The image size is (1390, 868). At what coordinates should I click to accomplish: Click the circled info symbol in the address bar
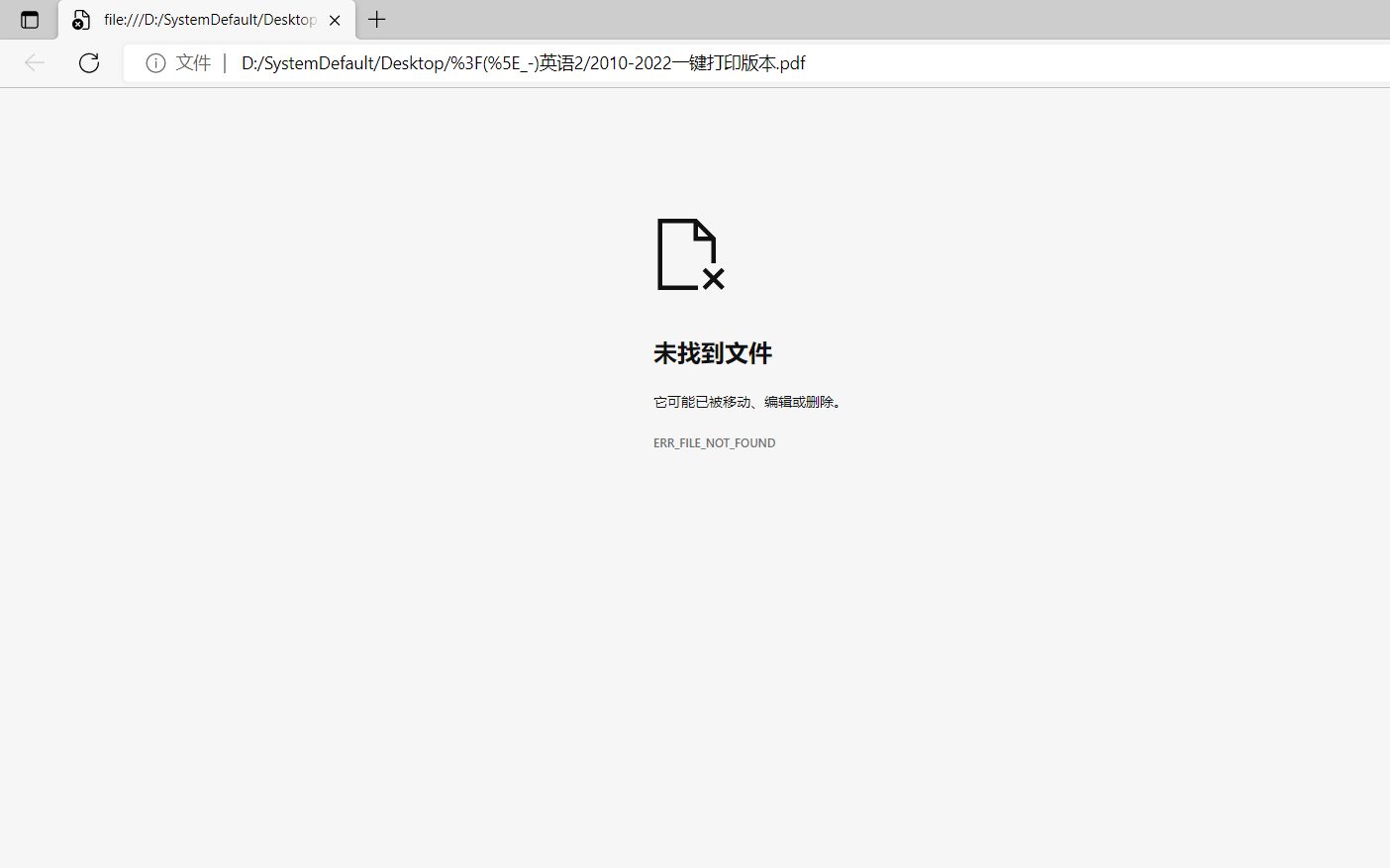click(x=155, y=62)
